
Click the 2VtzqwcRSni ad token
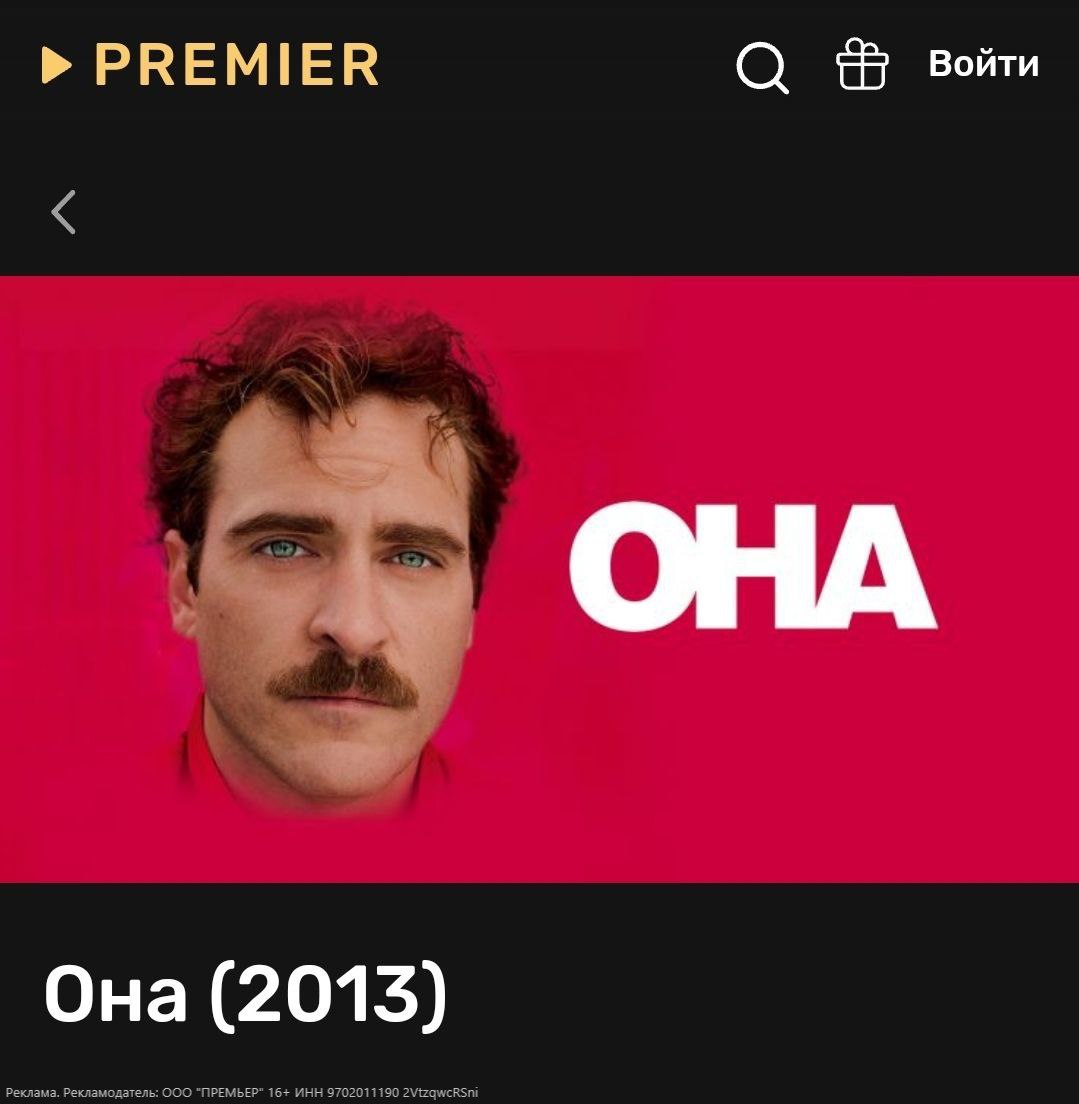click(x=440, y=1093)
